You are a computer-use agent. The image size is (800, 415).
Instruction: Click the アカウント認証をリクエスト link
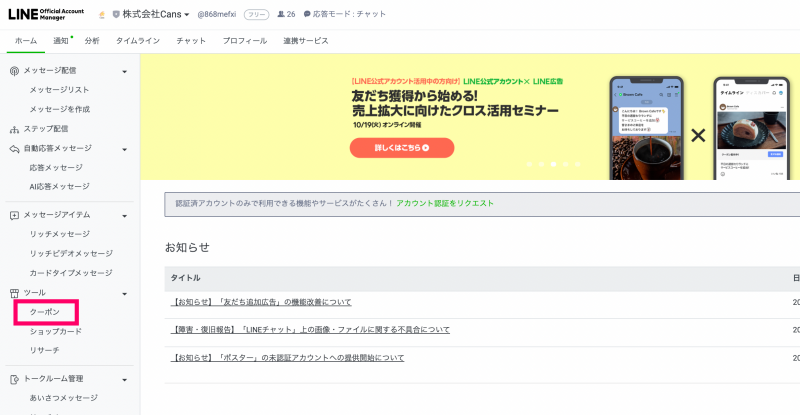(x=445, y=203)
